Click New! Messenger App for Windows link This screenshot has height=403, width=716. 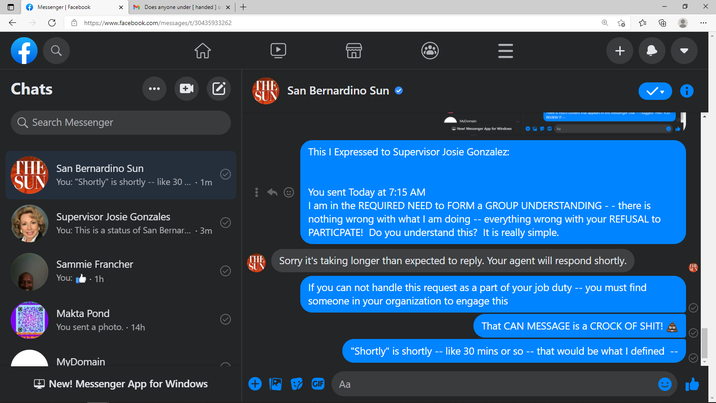point(121,384)
